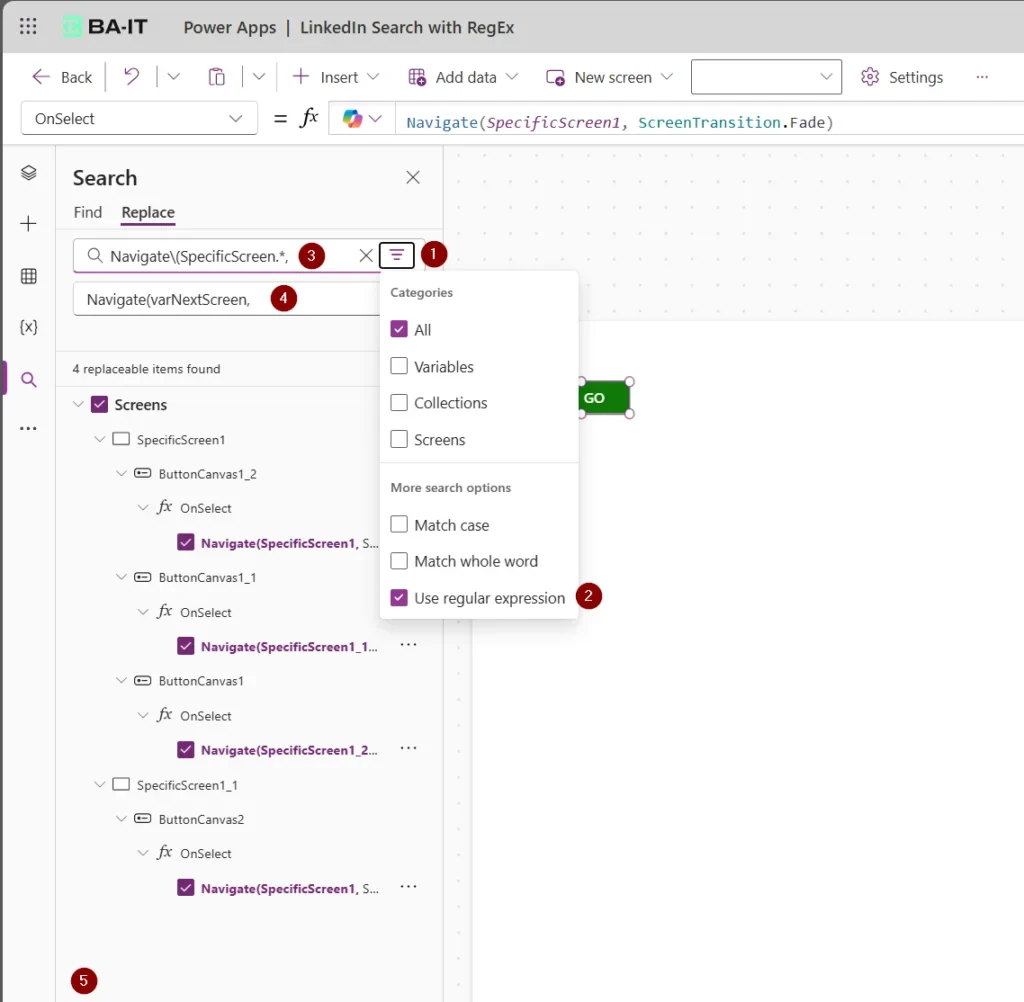
Task: Uncheck Navigate result under ButtonCanvas1_2
Action: (x=185, y=542)
